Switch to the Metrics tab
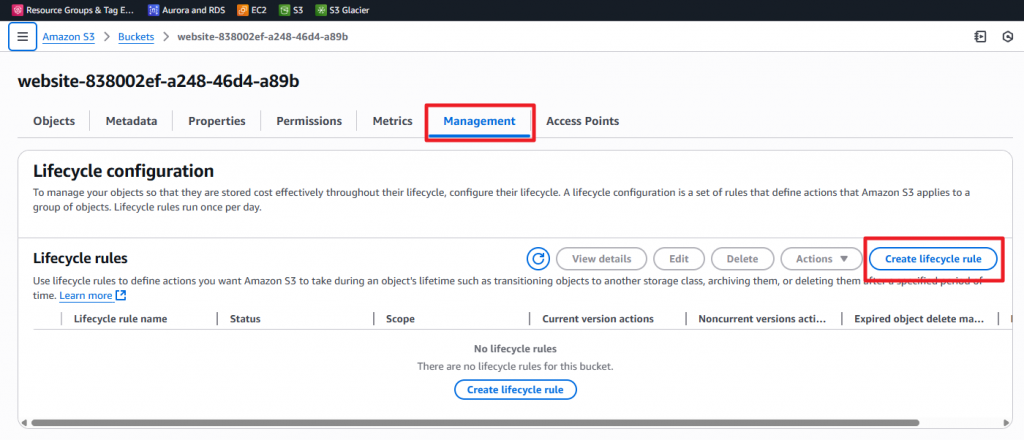Screen dimensions: 1024x440 click(x=392, y=121)
